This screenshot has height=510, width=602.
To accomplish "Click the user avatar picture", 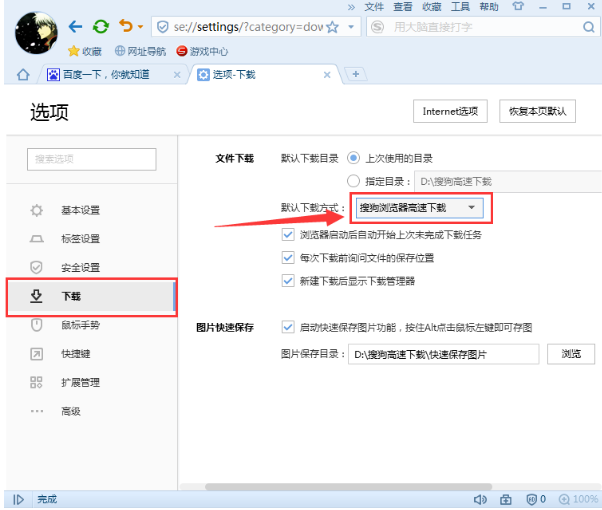I will 36,33.
